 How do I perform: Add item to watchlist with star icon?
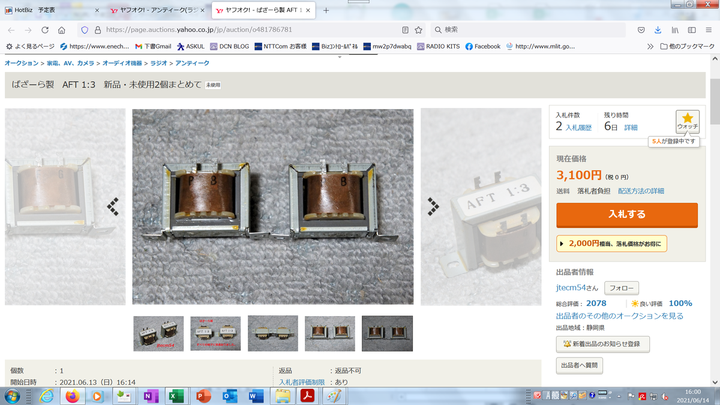tap(687, 122)
